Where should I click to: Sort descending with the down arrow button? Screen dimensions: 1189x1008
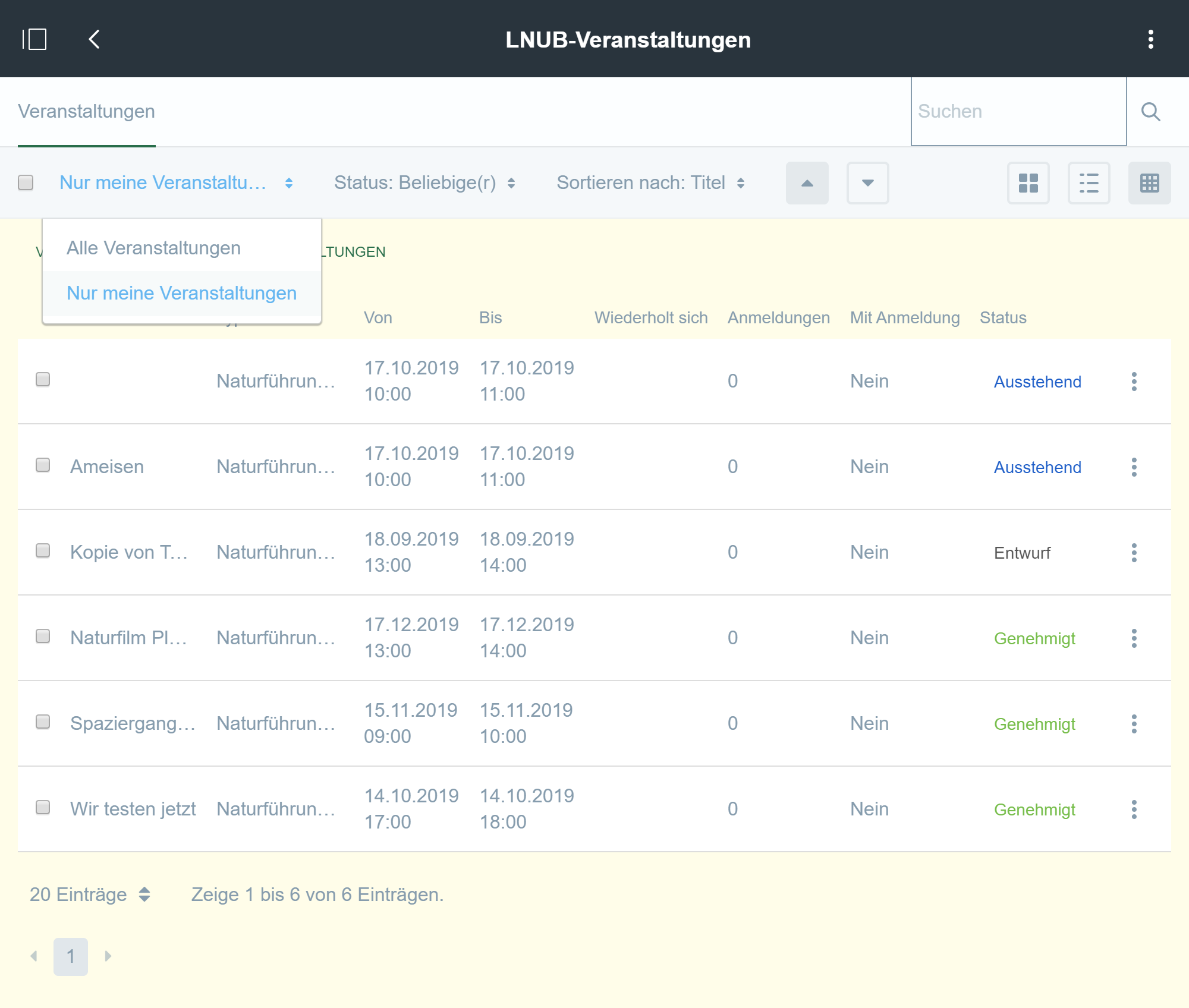point(867,183)
